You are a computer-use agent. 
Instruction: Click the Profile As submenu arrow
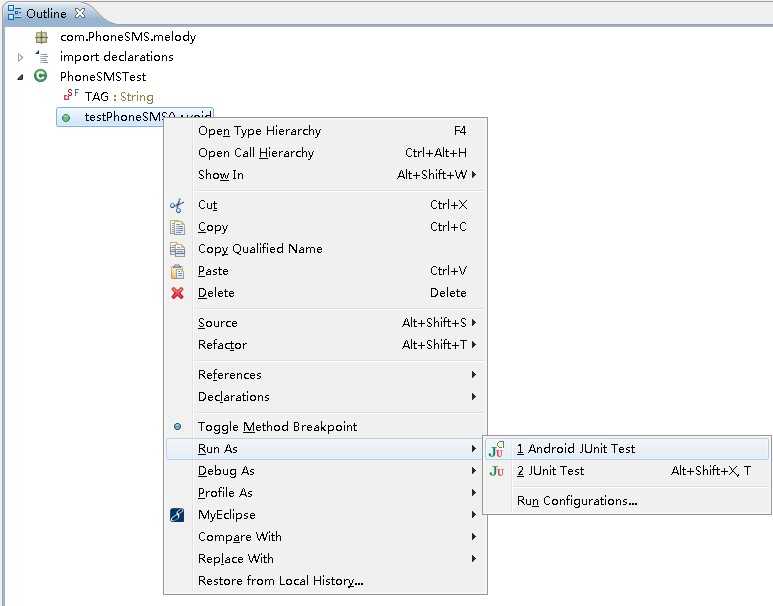pyautogui.click(x=474, y=493)
